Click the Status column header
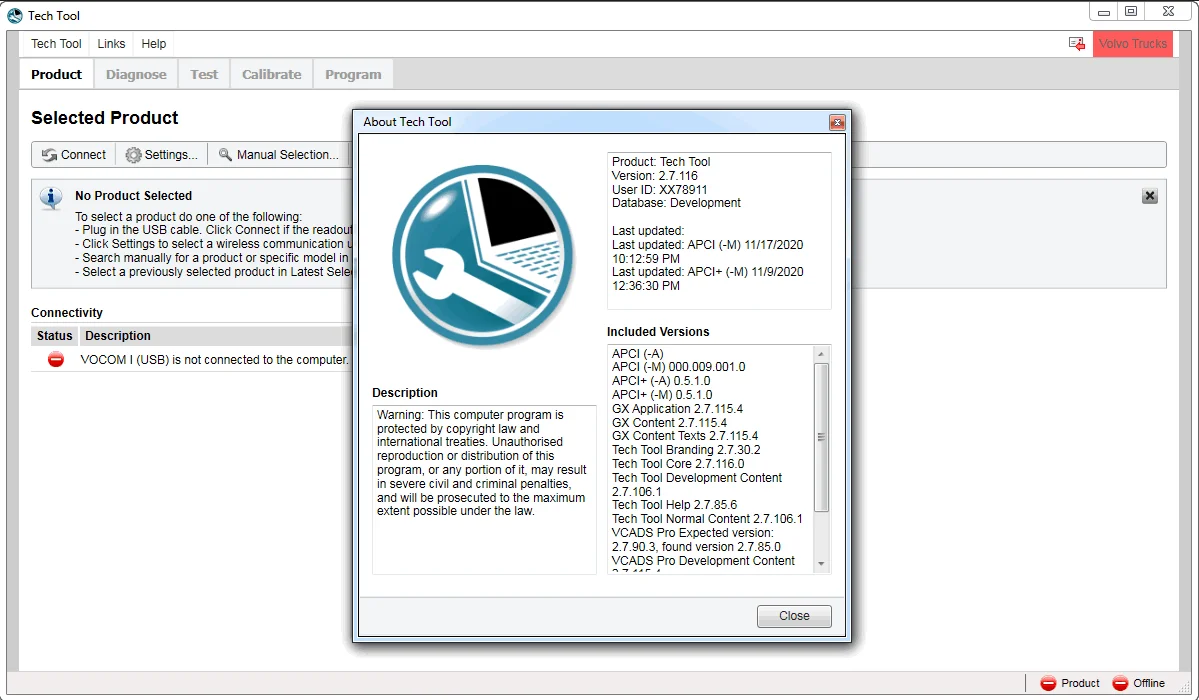 54,336
